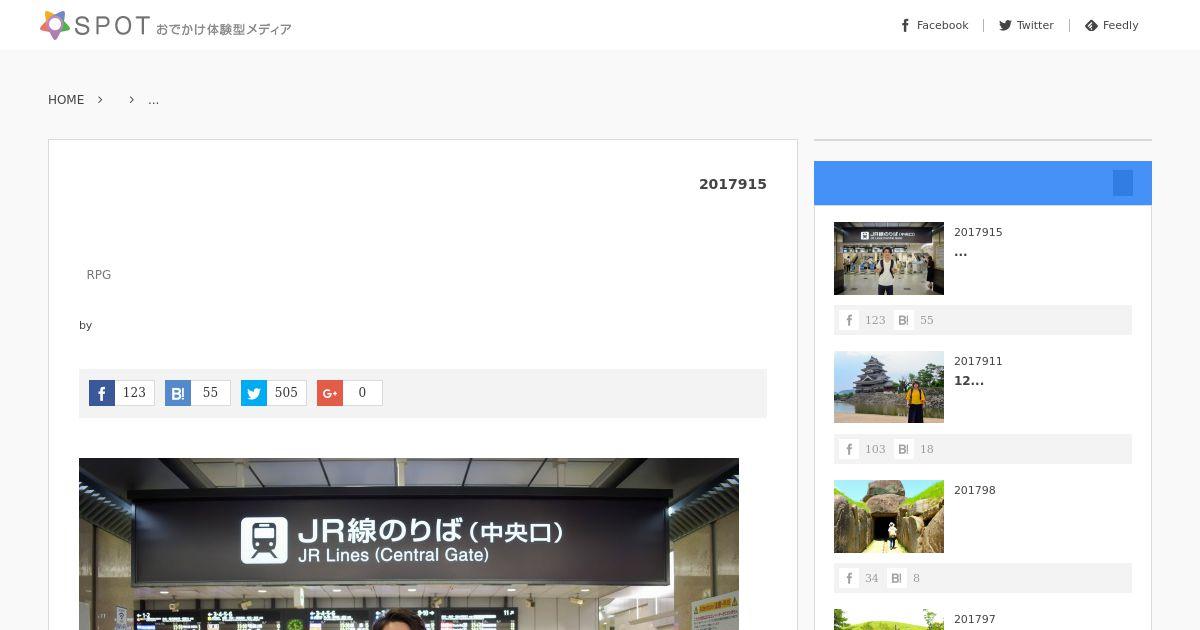Click the 505 Twitter share count
1200x630 pixels.
coord(286,393)
